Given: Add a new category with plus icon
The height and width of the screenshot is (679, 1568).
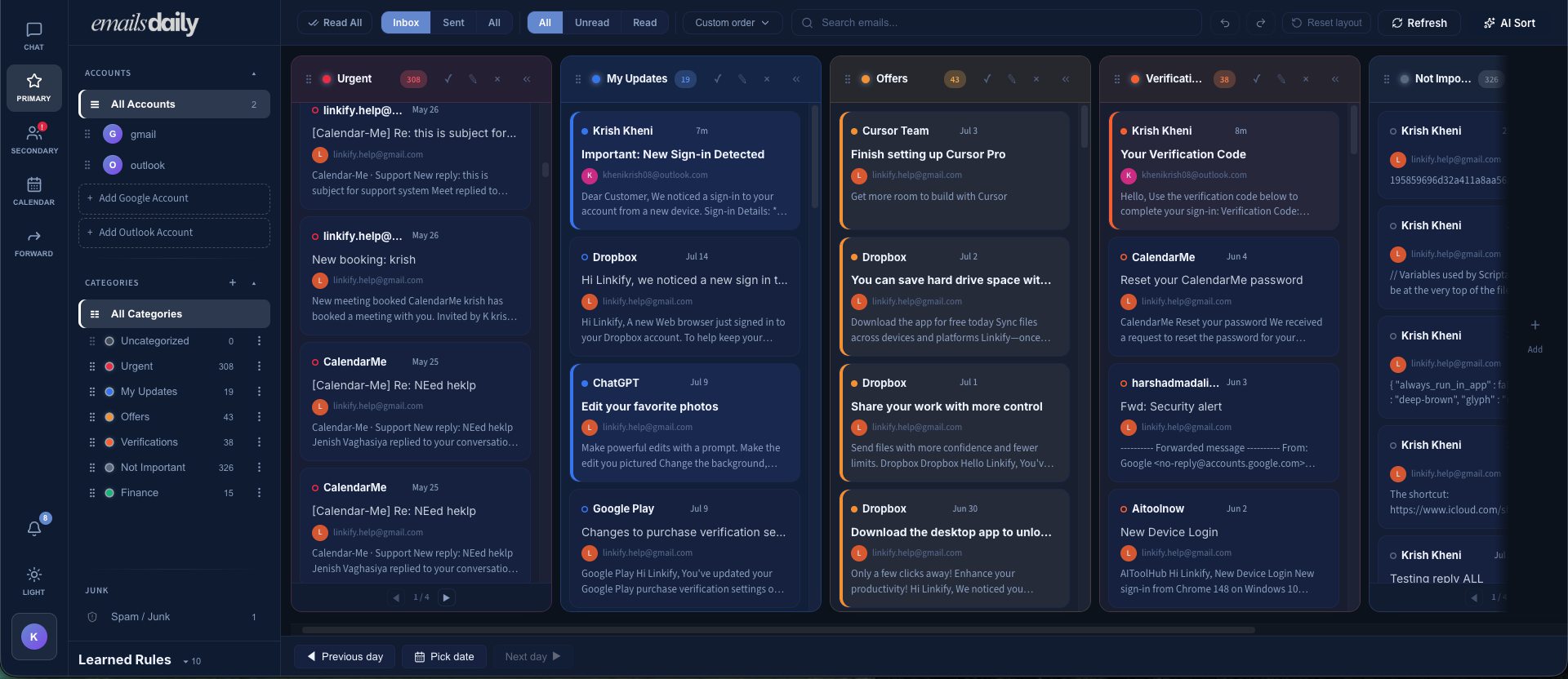Looking at the screenshot, I should point(233,282).
